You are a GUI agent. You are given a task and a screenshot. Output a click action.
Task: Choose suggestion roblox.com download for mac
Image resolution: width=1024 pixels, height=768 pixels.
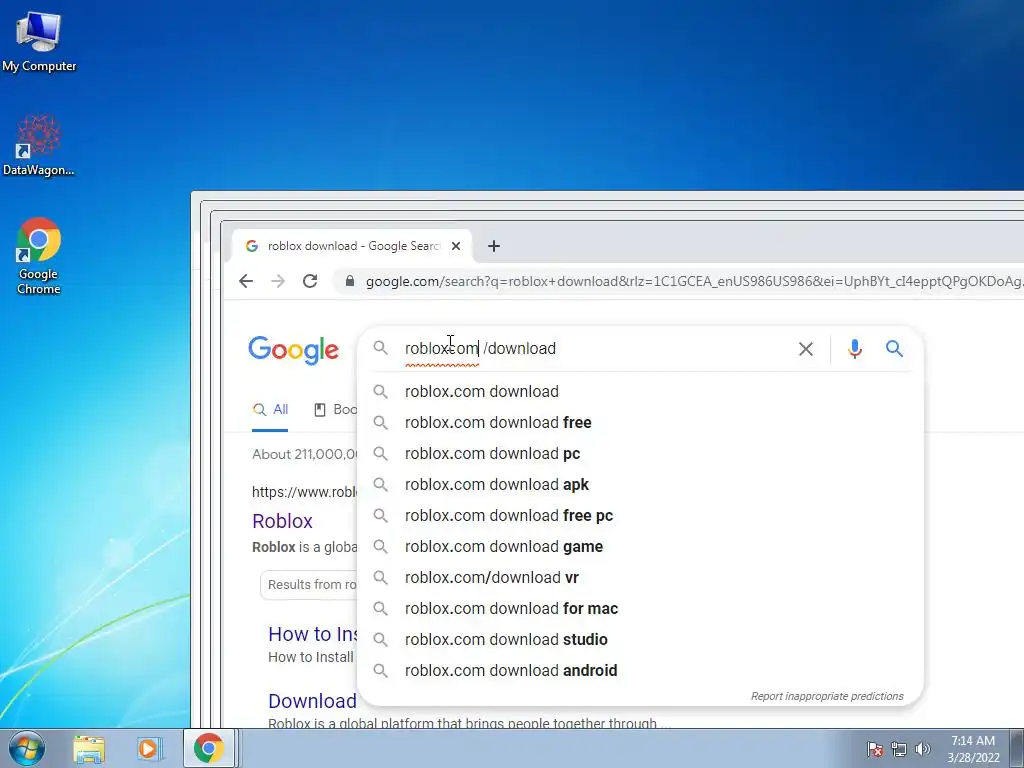(x=640, y=609)
